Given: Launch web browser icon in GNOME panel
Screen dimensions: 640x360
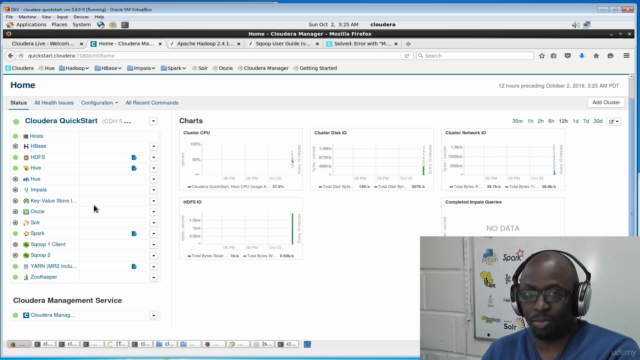Looking at the screenshot, I should (100, 25).
